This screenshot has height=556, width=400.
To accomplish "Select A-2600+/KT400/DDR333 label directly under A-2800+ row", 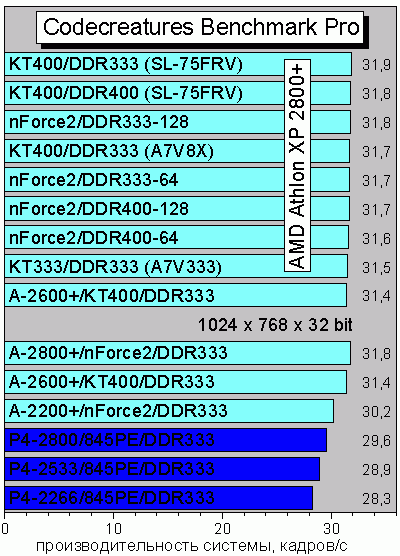I will click(112, 382).
